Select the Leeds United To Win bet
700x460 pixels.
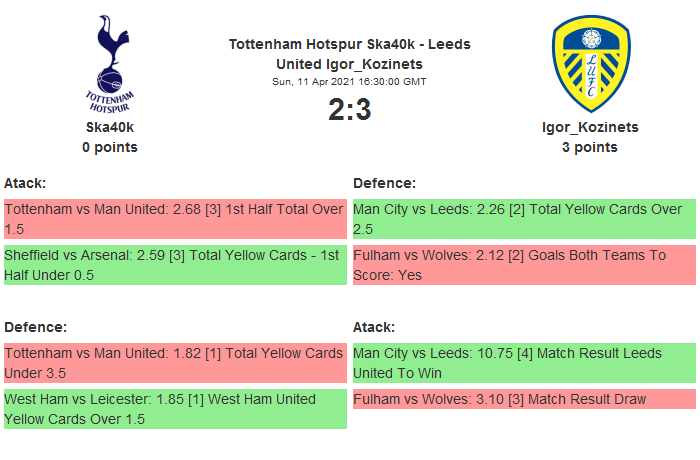click(524, 363)
